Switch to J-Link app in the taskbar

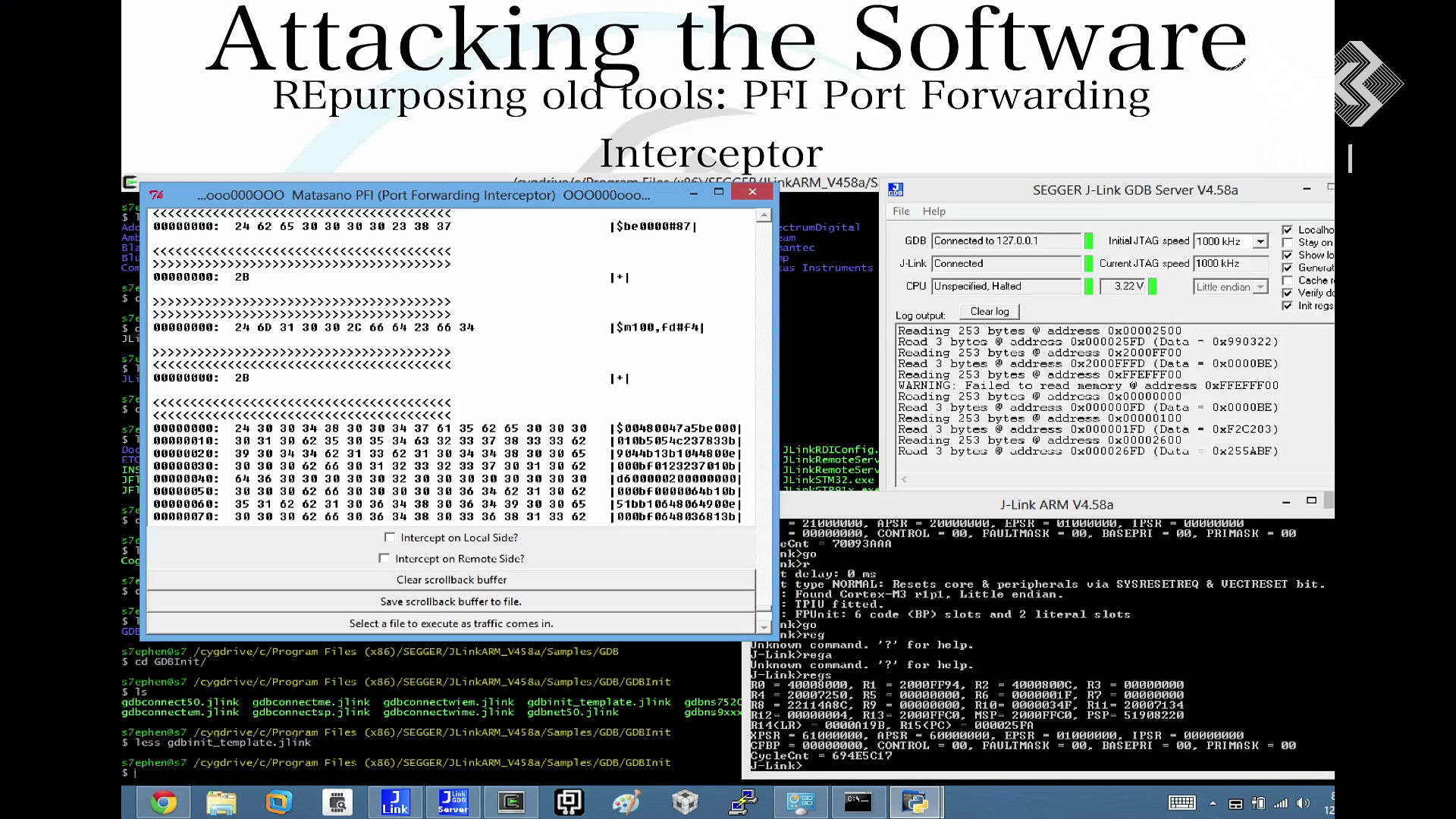pos(395,802)
